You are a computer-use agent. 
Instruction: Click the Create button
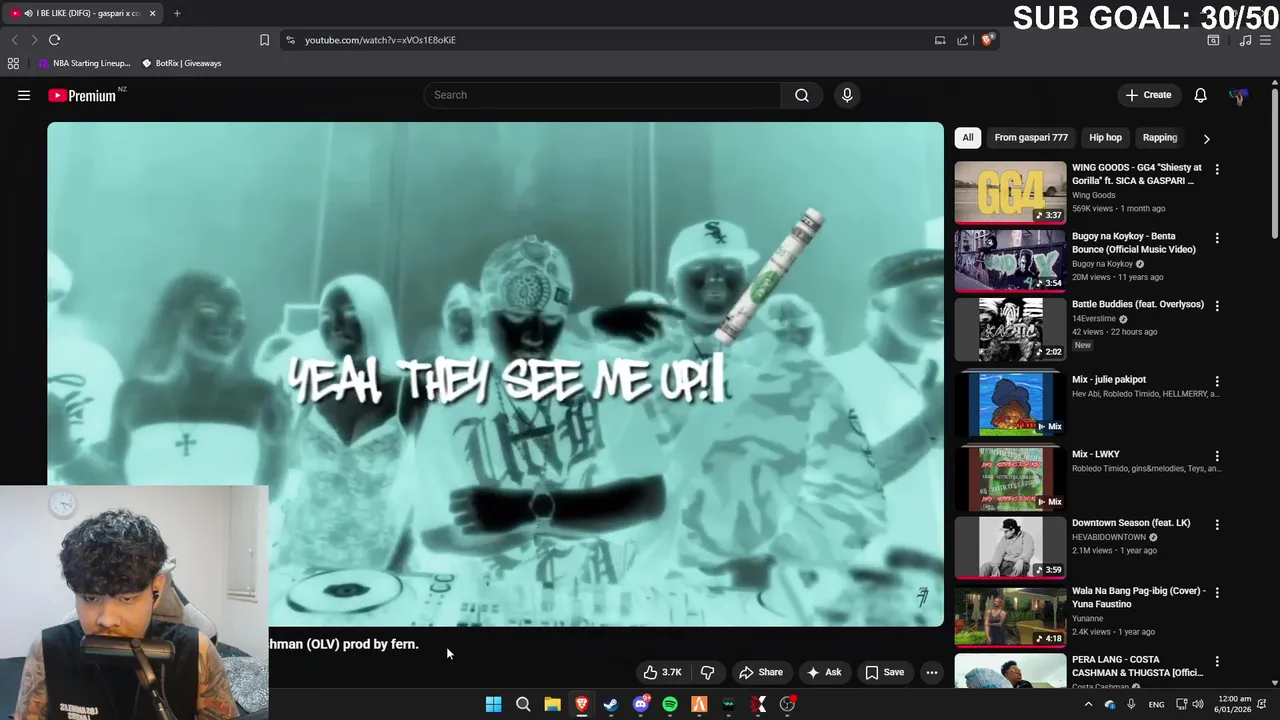(x=1148, y=95)
